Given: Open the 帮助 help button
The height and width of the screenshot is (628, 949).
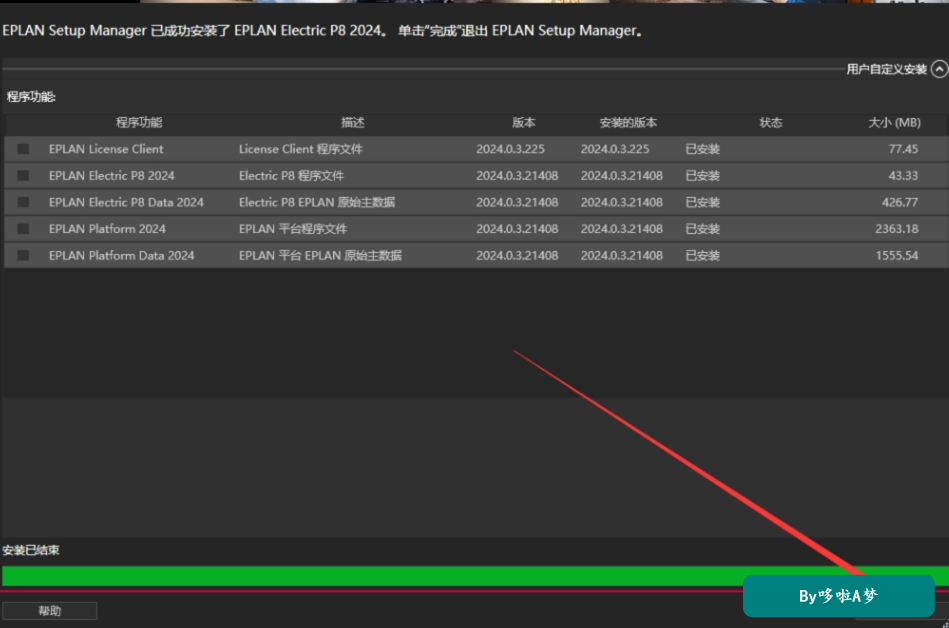Looking at the screenshot, I should [x=50, y=611].
